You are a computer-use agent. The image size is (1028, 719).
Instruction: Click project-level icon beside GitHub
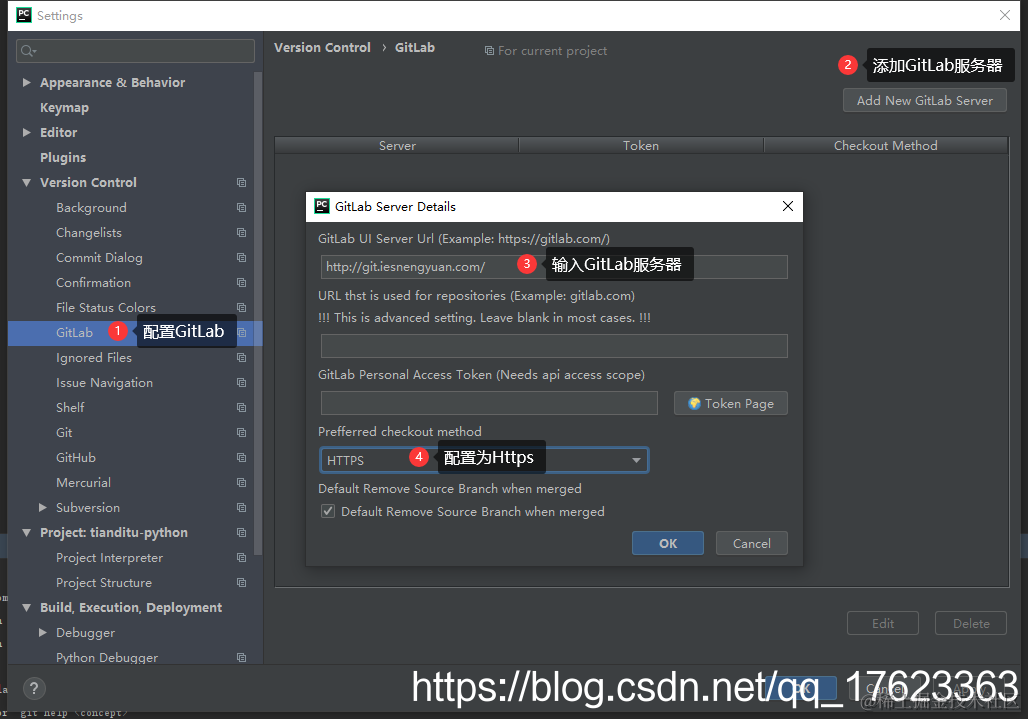pyautogui.click(x=241, y=457)
